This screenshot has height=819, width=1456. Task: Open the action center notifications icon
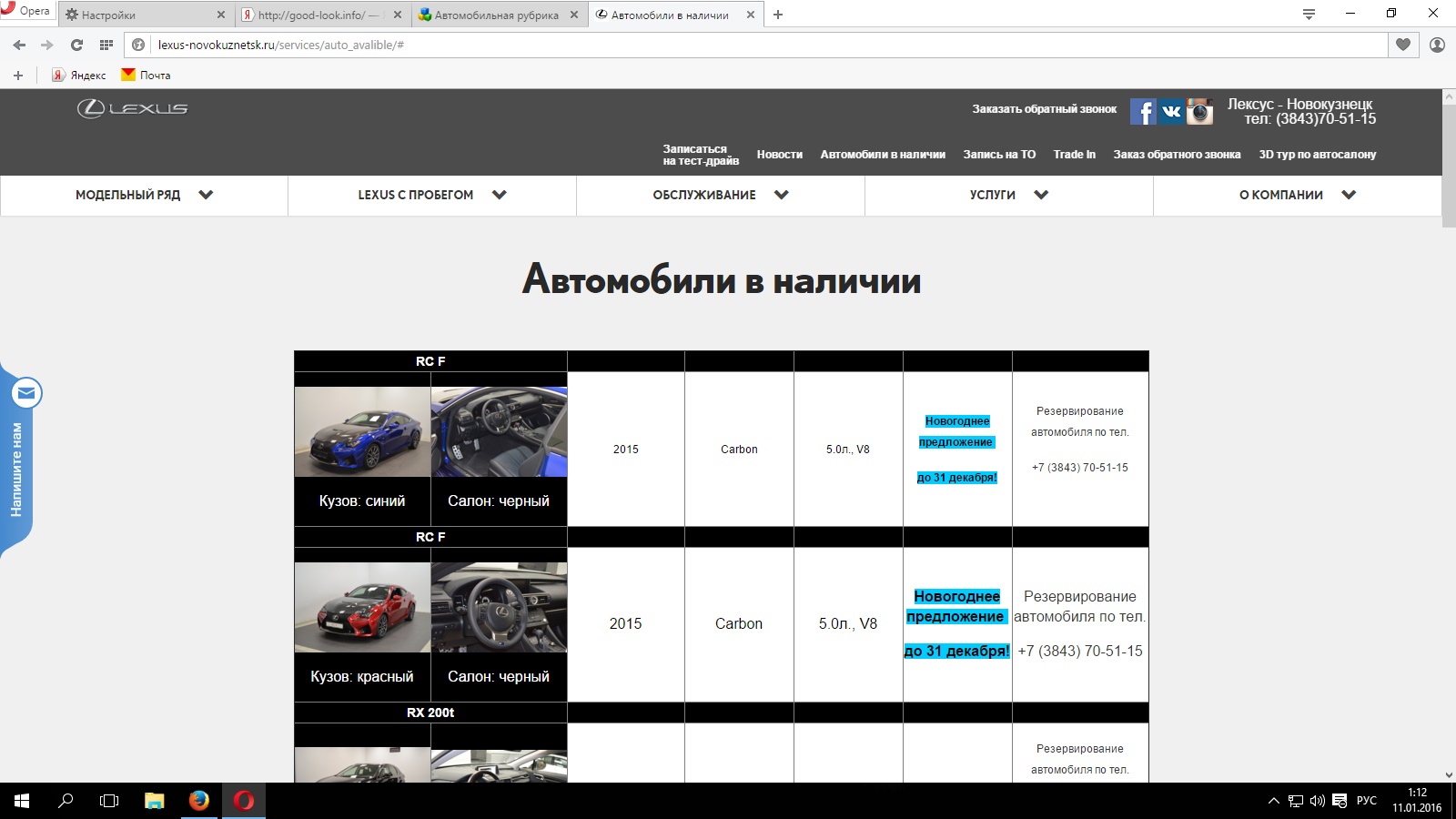click(1340, 801)
